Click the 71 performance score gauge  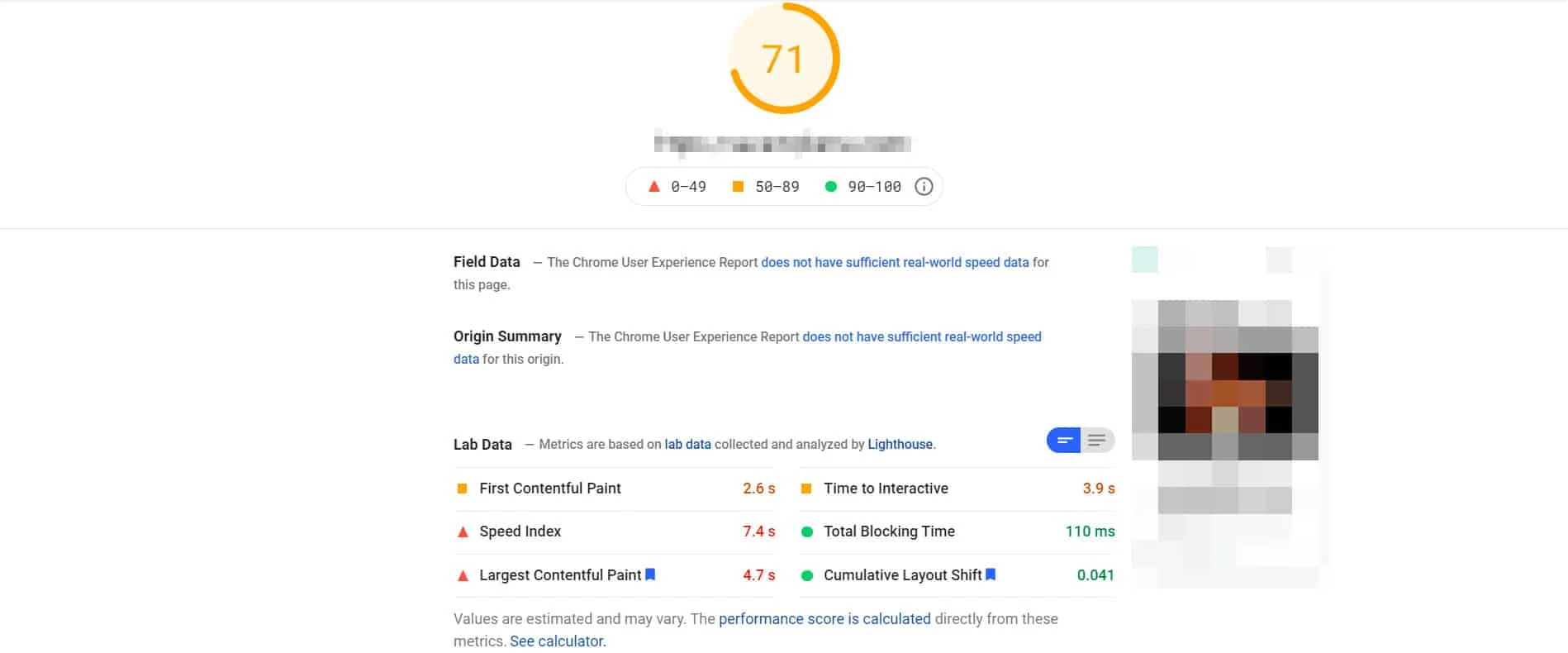782,58
